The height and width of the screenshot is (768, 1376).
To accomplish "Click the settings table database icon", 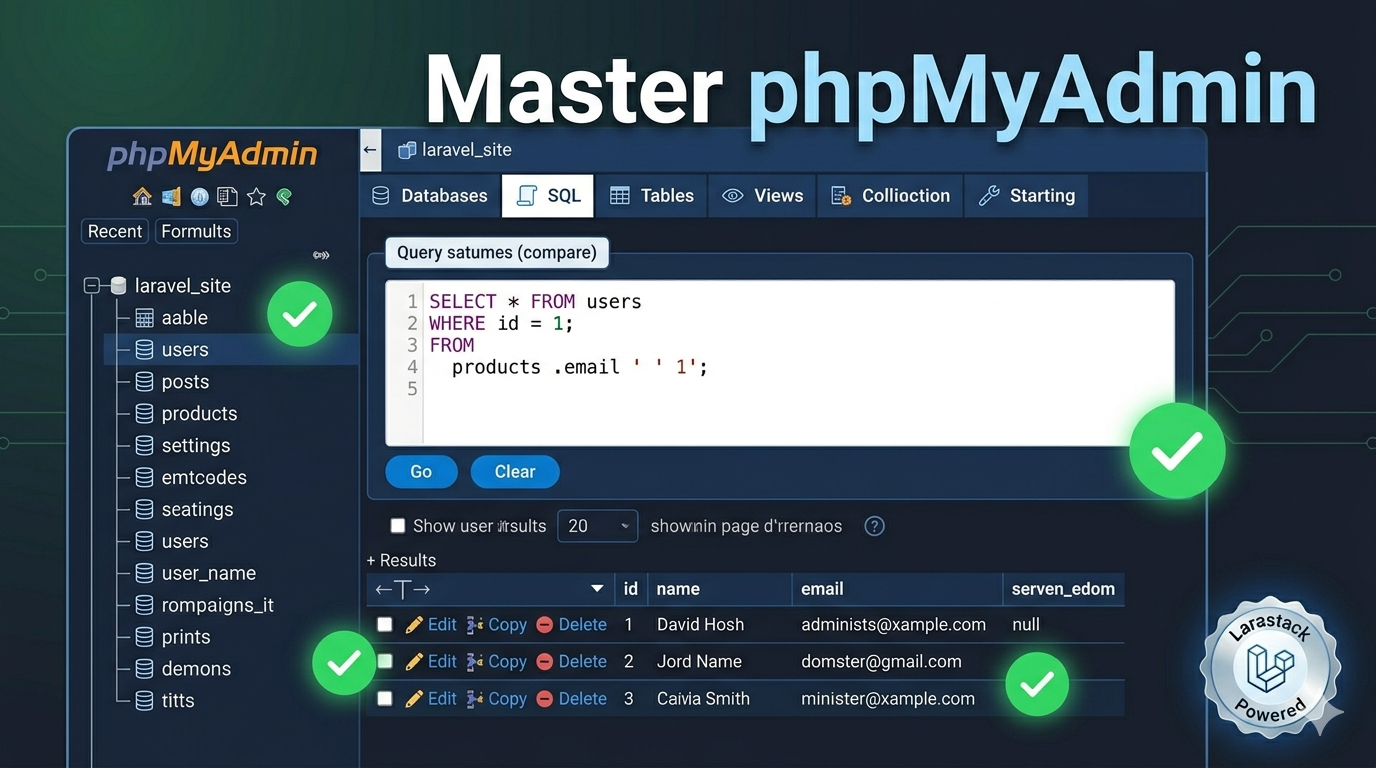I will (144, 446).
